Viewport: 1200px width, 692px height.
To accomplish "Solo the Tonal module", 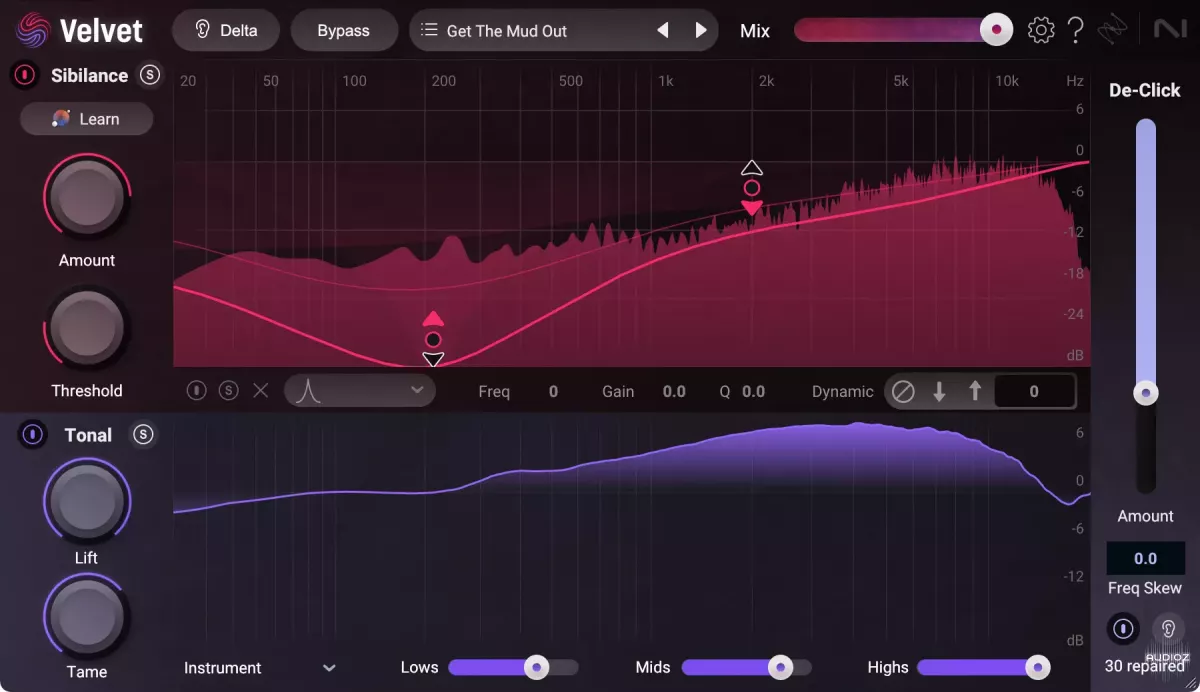I will (x=144, y=434).
